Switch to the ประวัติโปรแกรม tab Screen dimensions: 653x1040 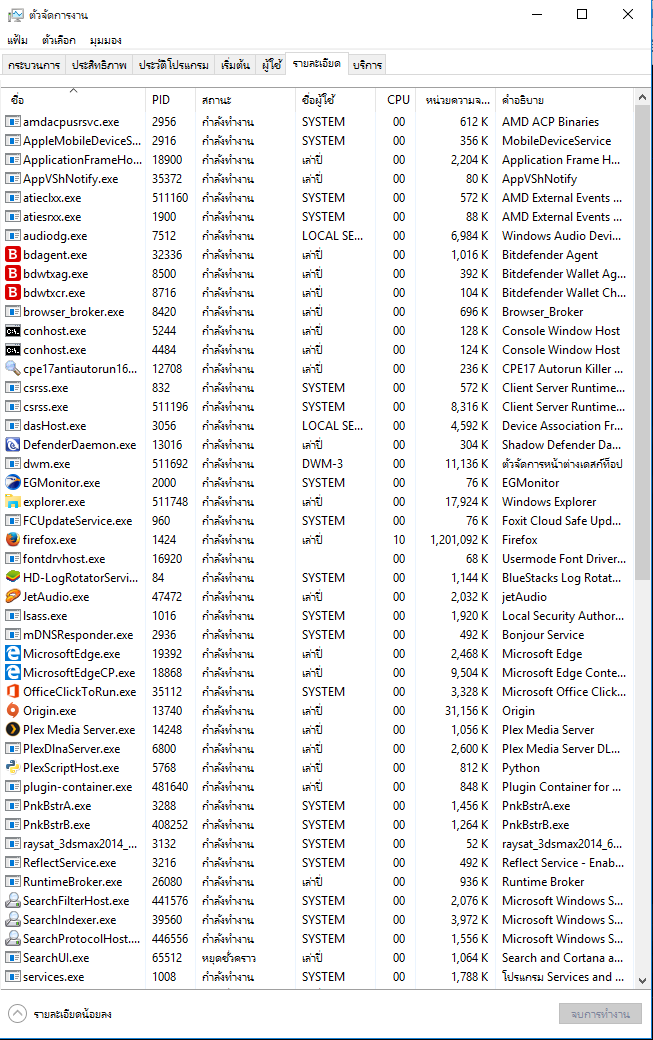pyautogui.click(x=174, y=65)
